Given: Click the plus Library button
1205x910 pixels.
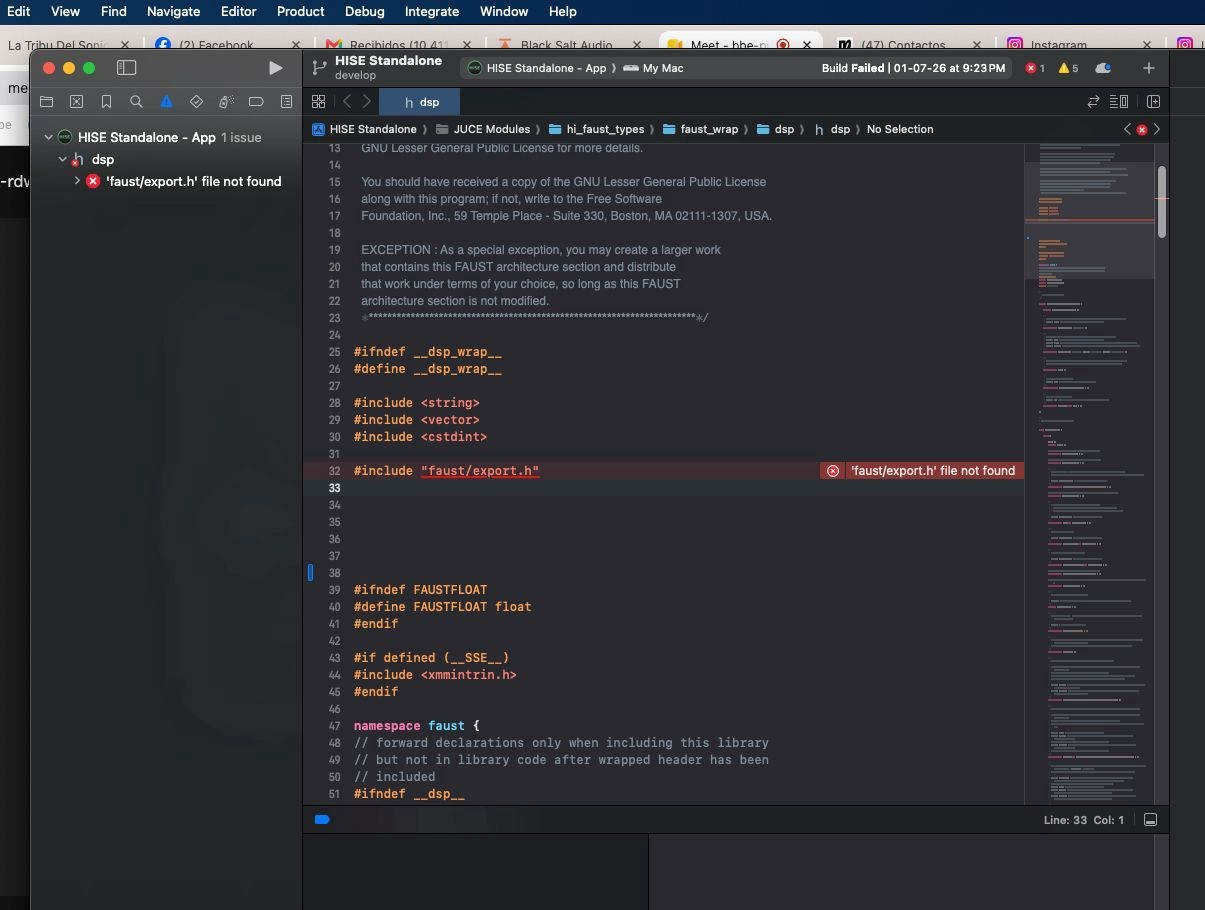Looking at the screenshot, I should tap(1149, 68).
